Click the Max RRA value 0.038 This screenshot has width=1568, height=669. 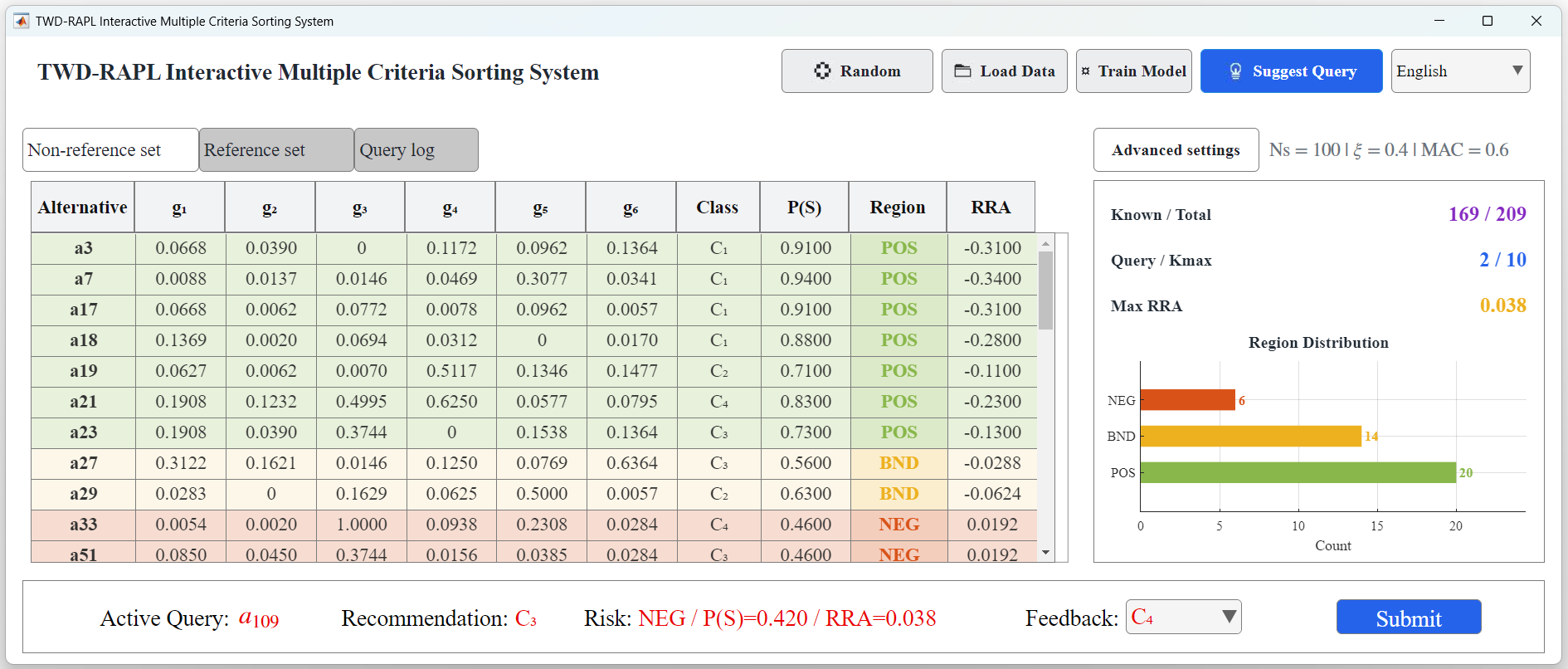coord(1502,305)
